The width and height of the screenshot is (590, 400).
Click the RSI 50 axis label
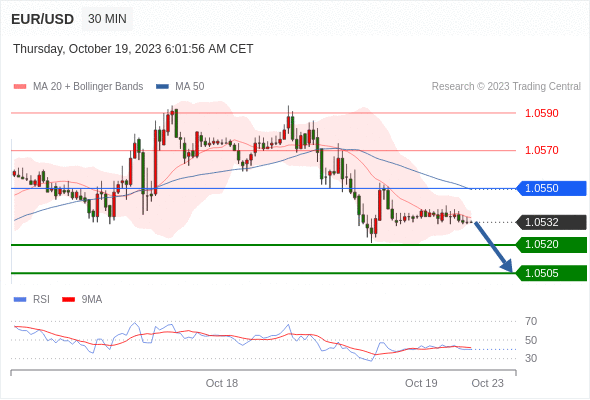coord(531,340)
